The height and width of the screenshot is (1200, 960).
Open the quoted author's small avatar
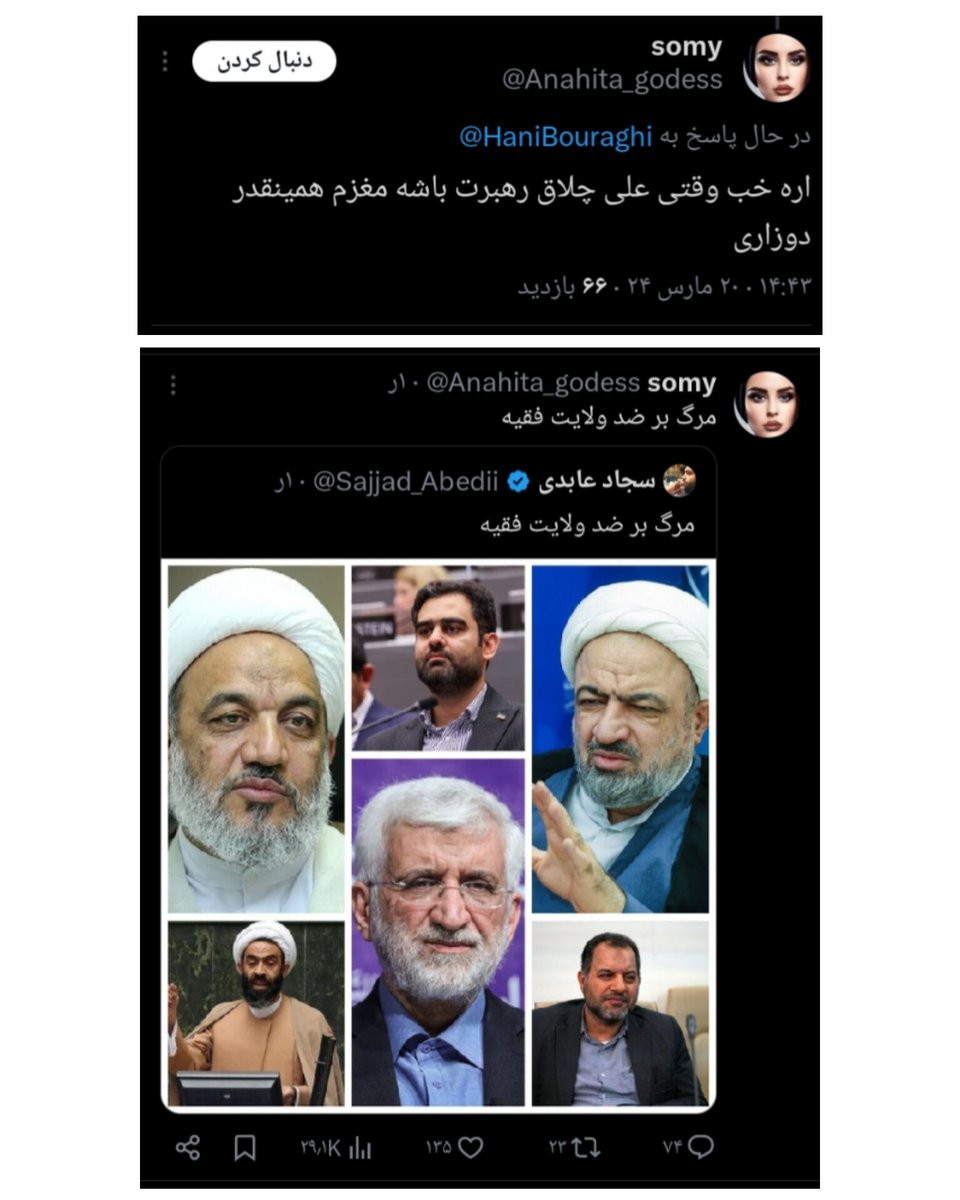pyautogui.click(x=680, y=481)
